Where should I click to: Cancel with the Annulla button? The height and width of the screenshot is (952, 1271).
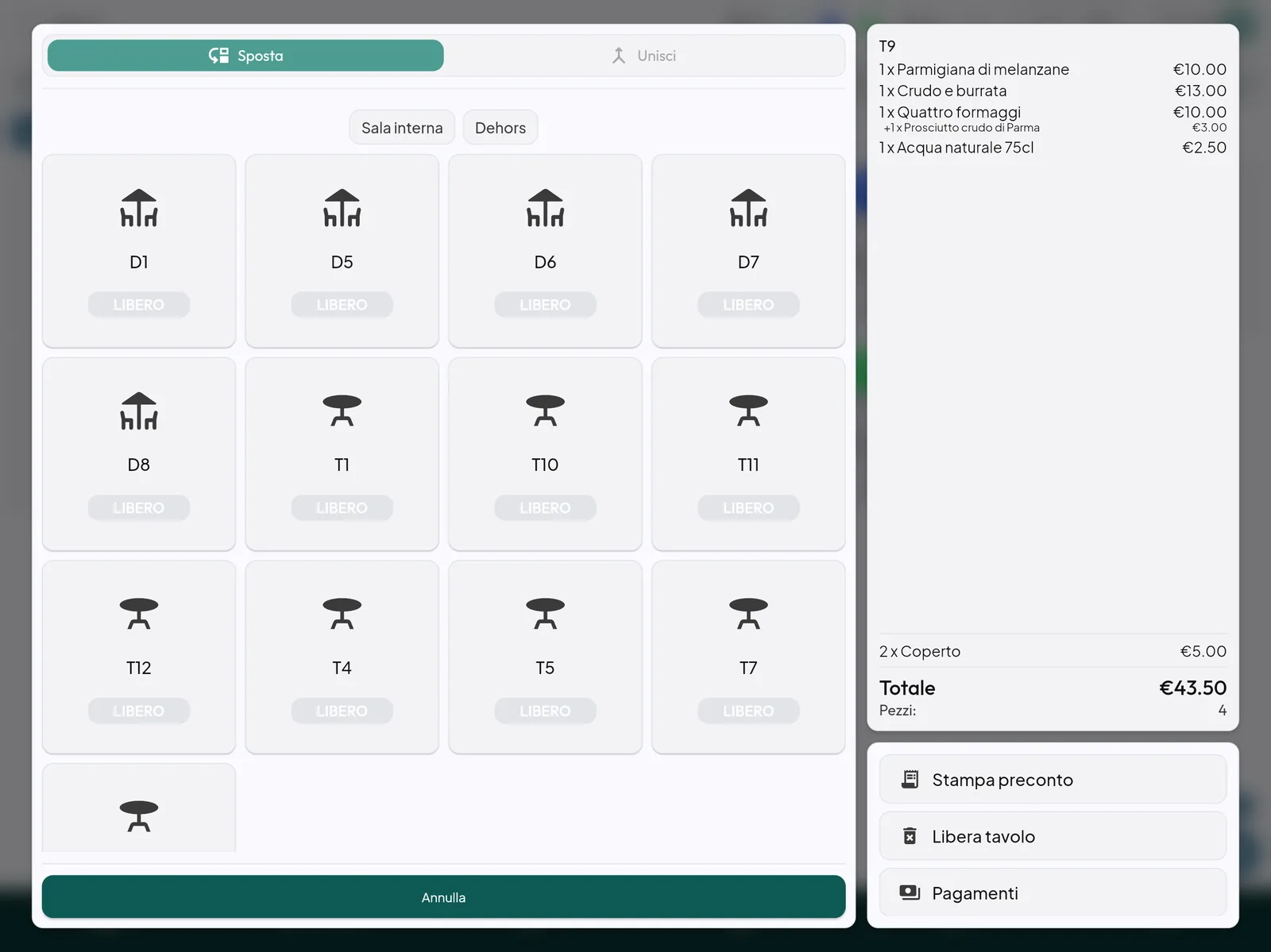pos(443,897)
